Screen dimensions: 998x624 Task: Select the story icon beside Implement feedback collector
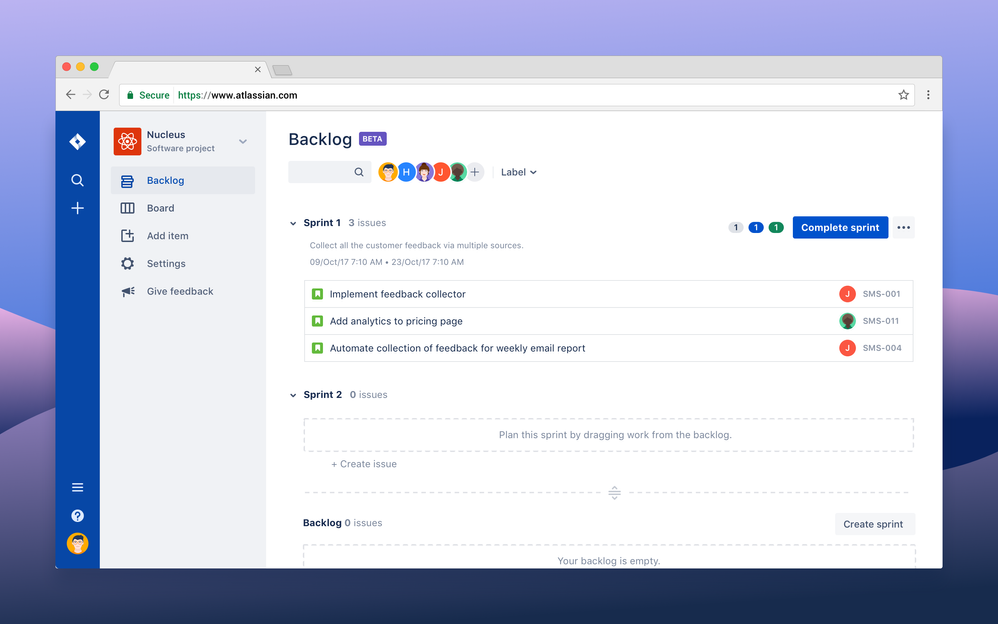318,293
